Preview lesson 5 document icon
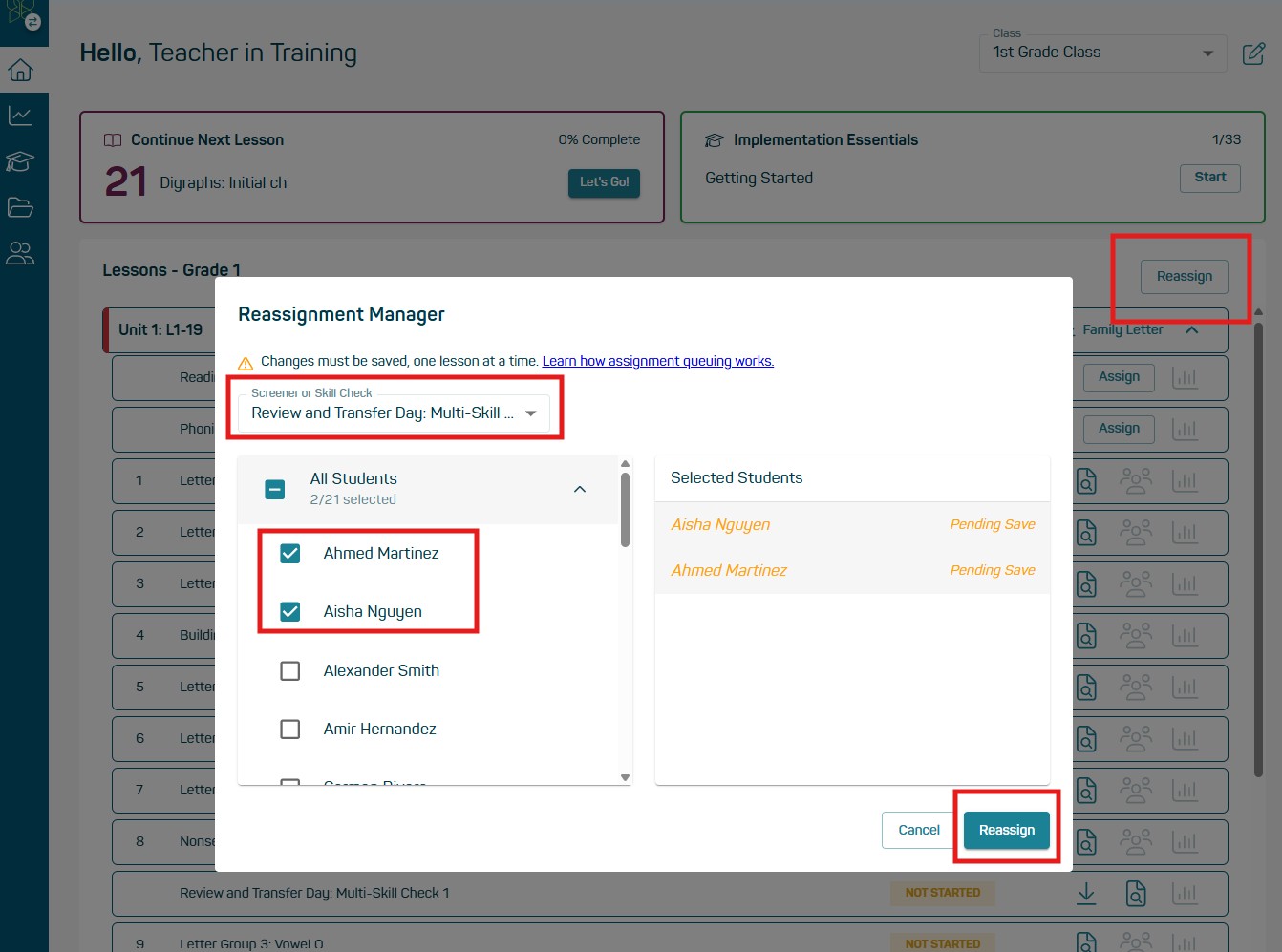 tap(1086, 687)
